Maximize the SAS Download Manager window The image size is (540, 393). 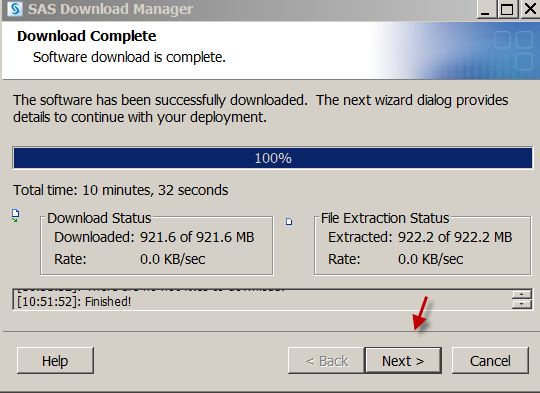[x=507, y=9]
